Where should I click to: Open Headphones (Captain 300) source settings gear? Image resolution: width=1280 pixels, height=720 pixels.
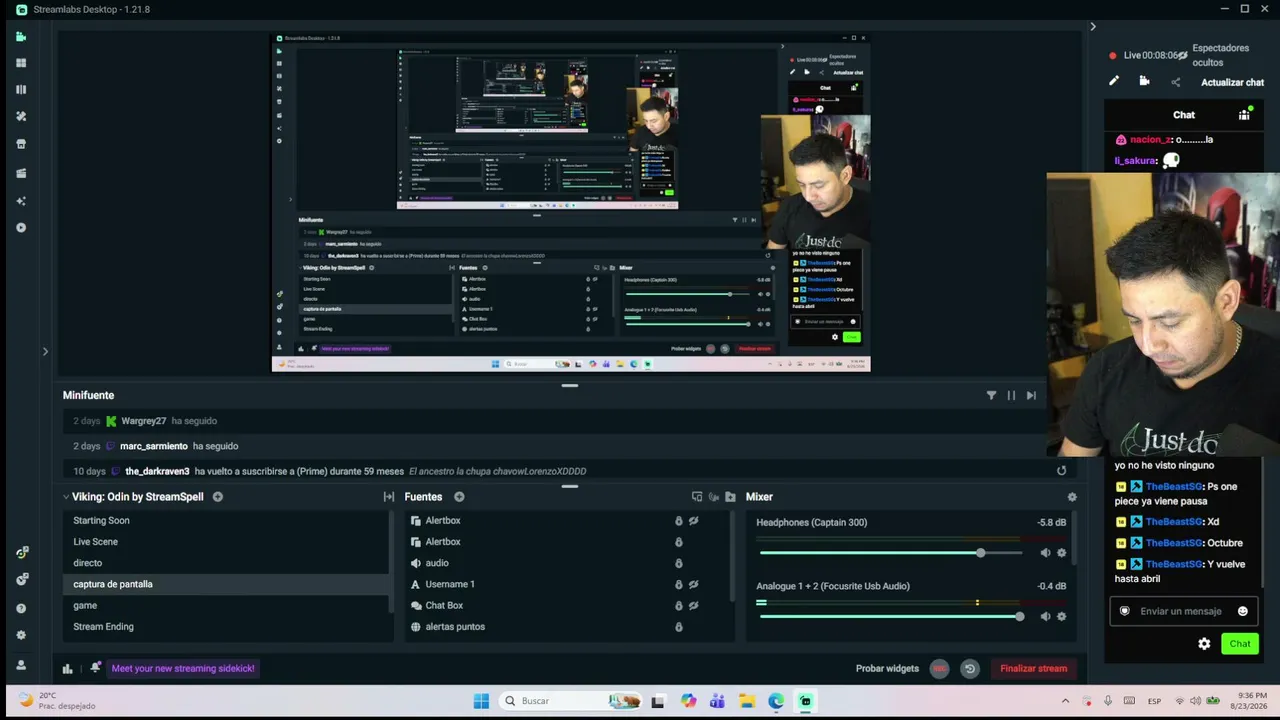1061,553
